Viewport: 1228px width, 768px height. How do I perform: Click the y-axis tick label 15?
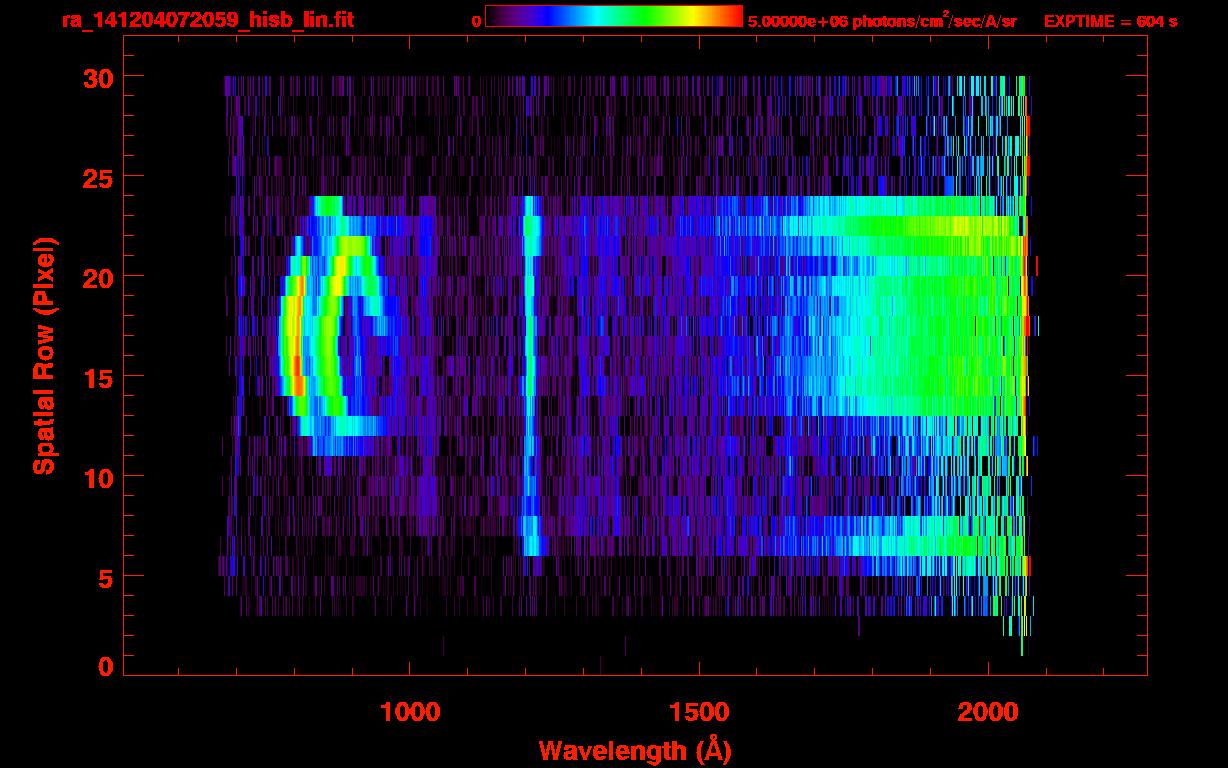[96, 377]
